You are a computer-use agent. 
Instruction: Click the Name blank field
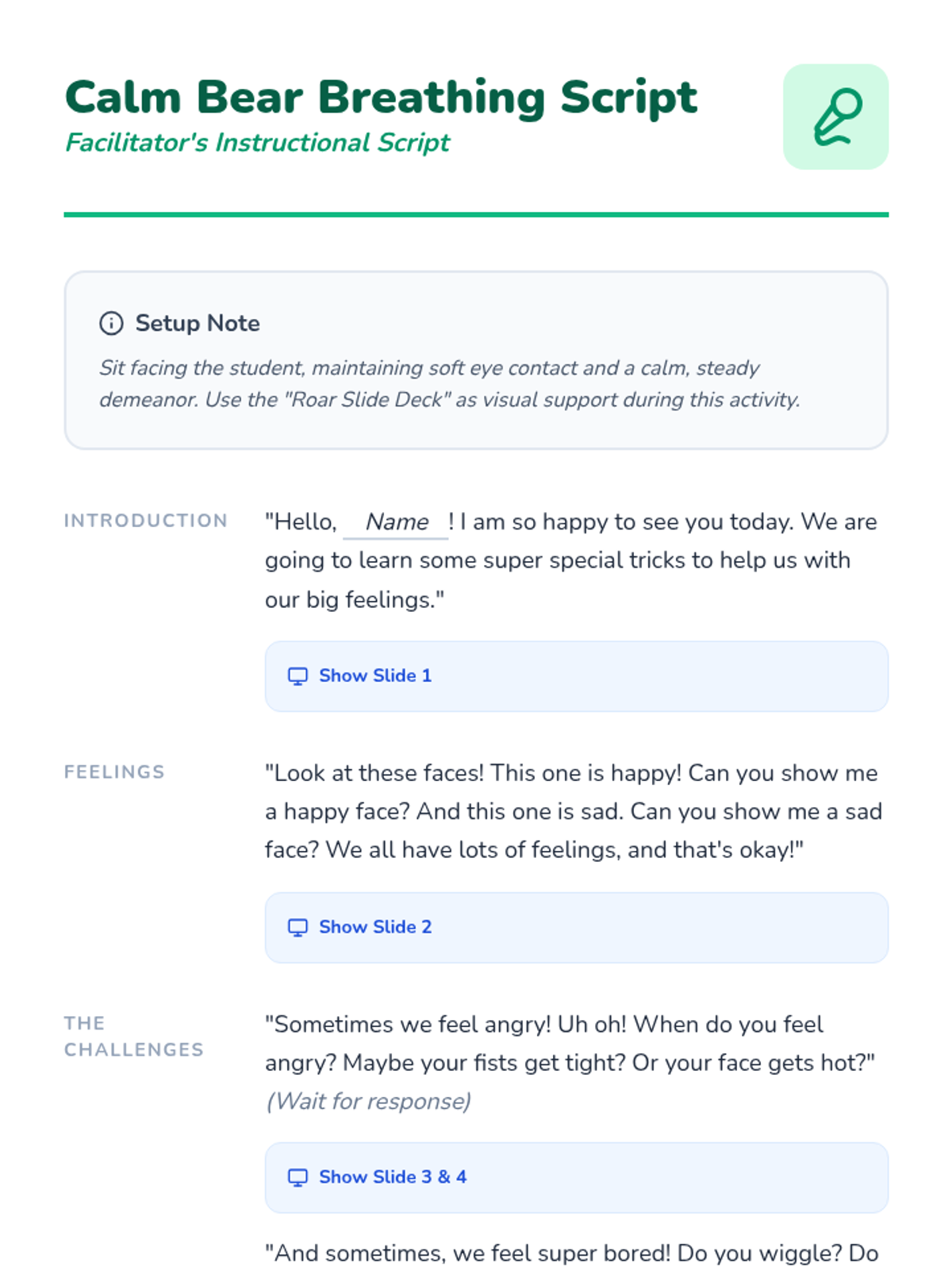click(396, 522)
